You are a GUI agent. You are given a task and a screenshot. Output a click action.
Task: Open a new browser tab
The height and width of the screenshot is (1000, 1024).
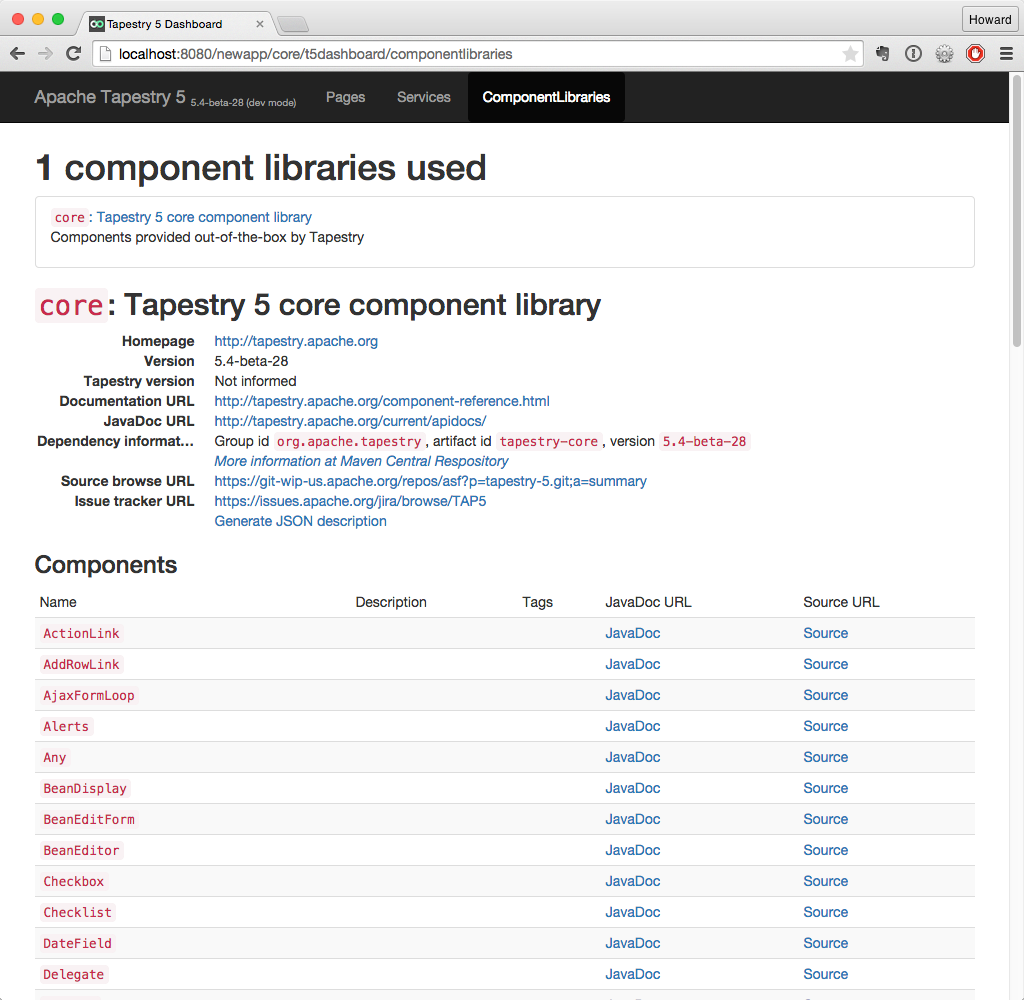291,24
